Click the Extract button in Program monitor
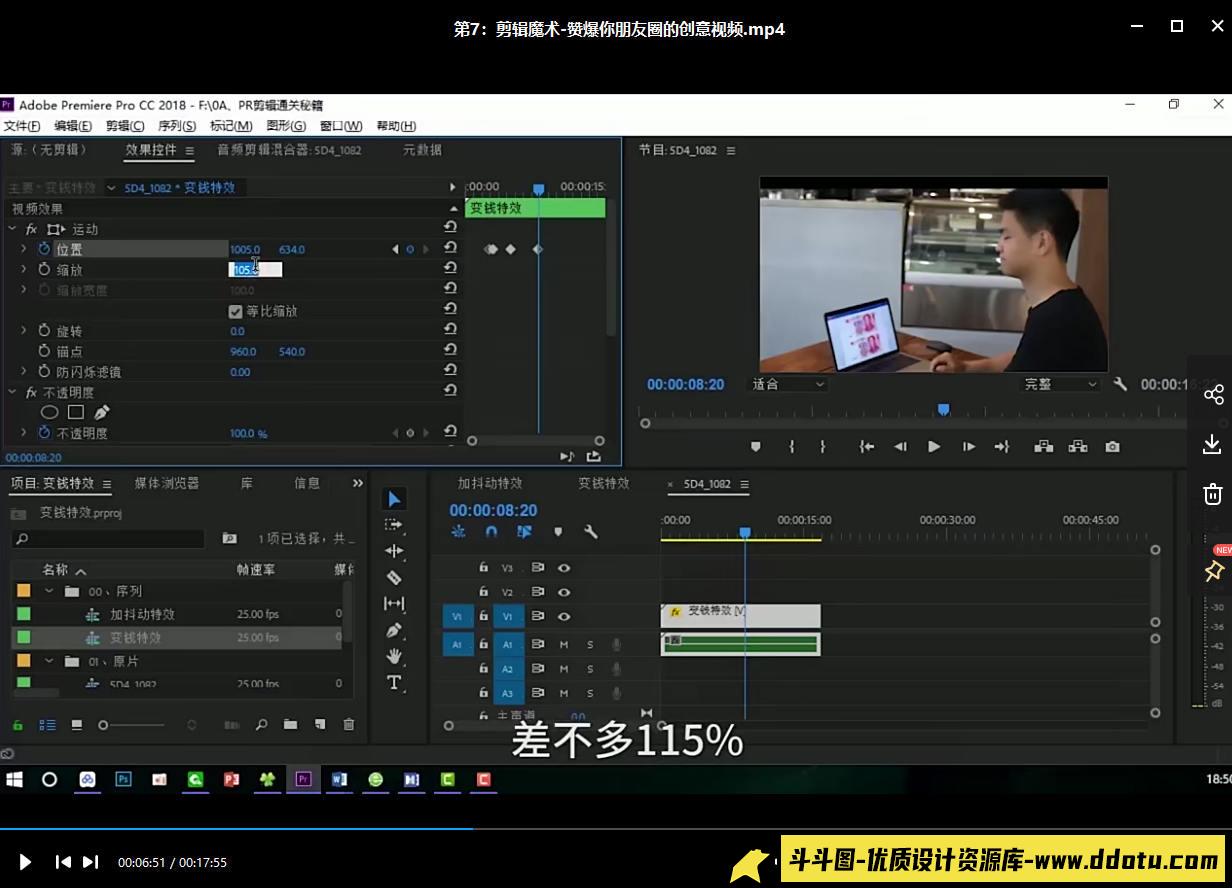The height and width of the screenshot is (888, 1232). click(x=1078, y=447)
